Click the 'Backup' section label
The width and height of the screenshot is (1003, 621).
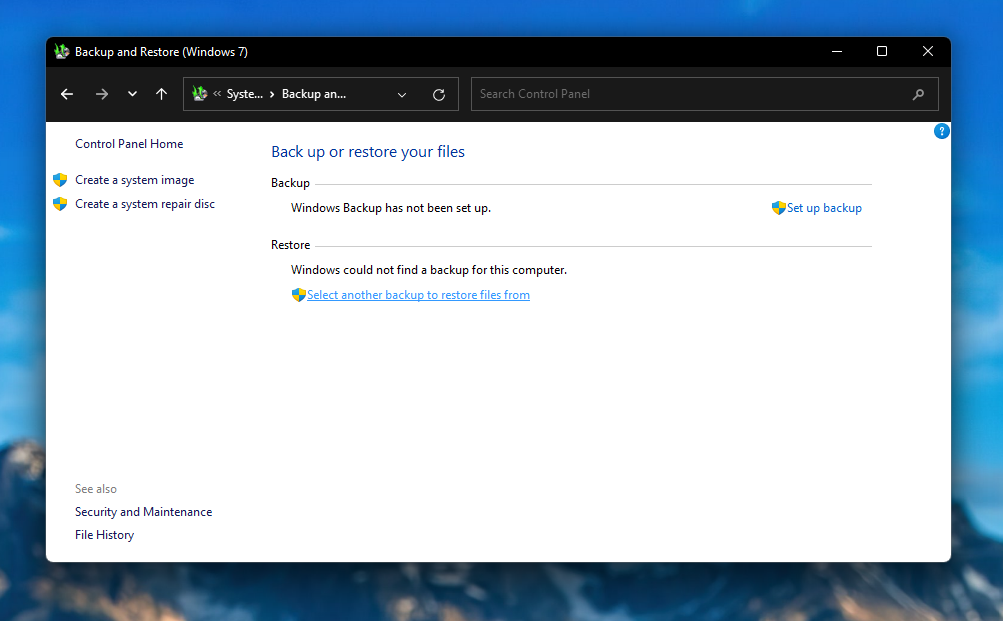[290, 183]
